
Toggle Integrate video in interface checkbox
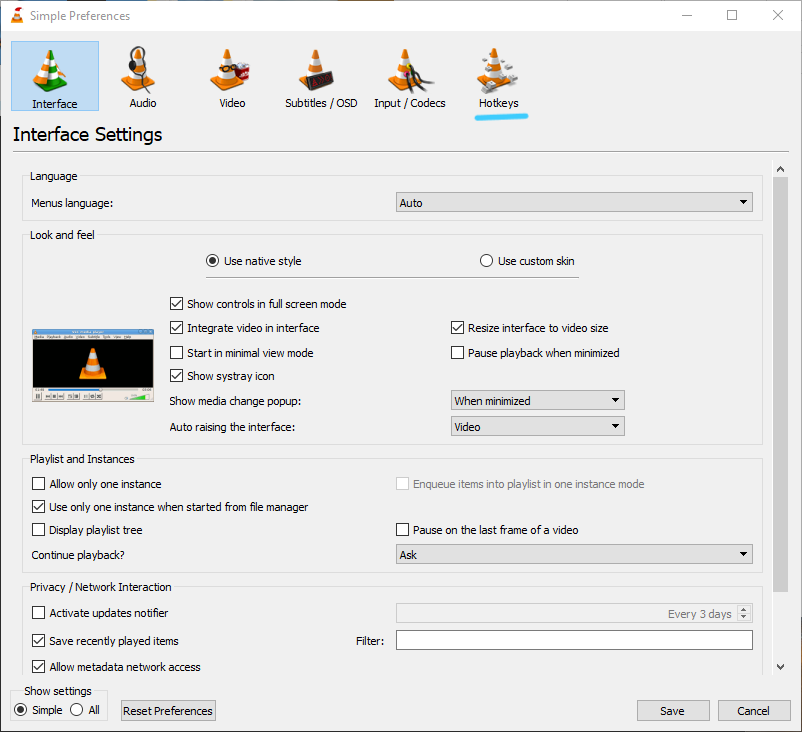pyautogui.click(x=176, y=328)
